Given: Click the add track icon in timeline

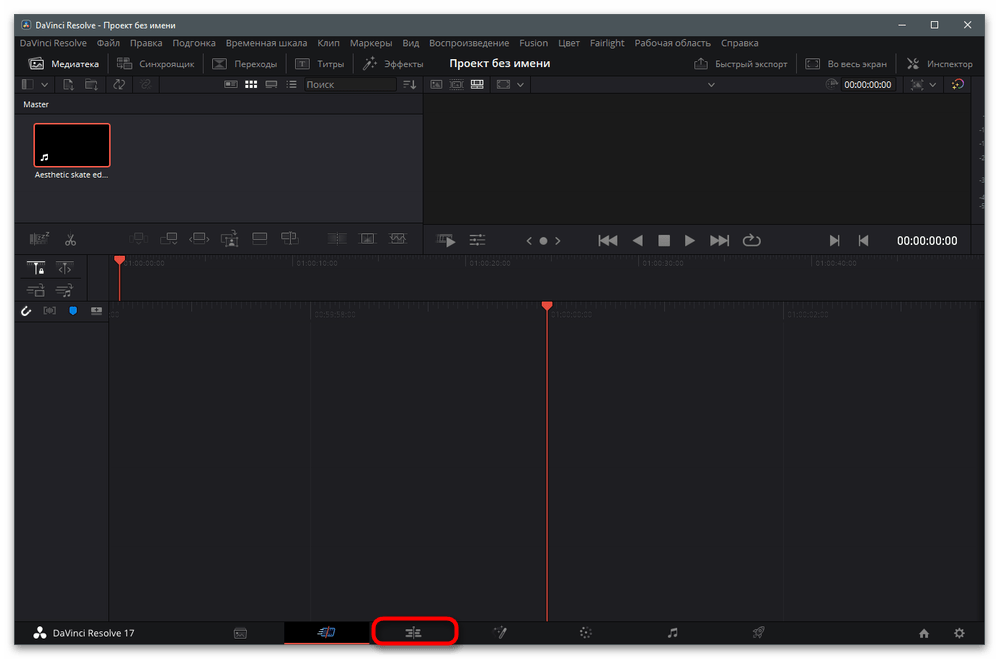Looking at the screenshot, I should (96, 311).
